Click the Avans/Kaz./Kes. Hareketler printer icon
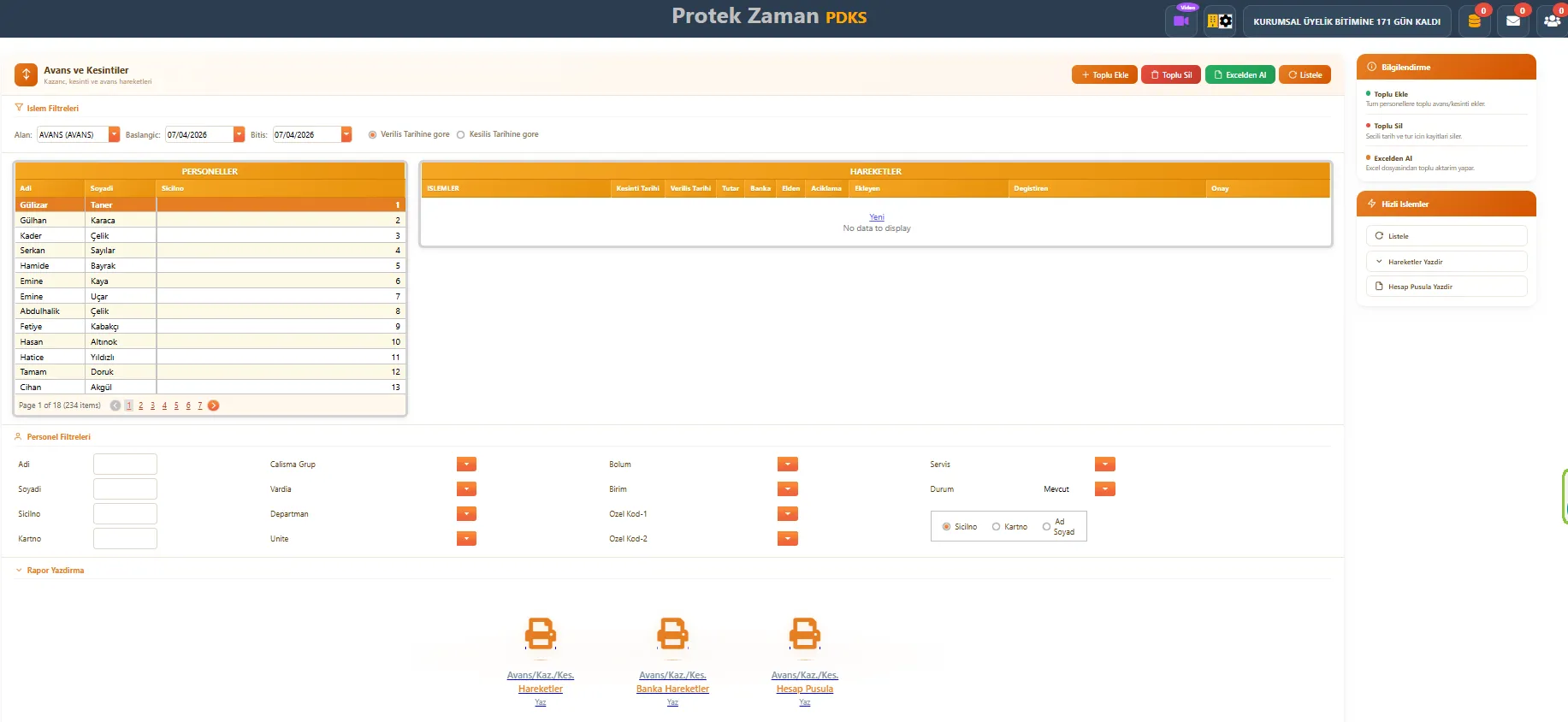This screenshot has height=722, width=1568. [541, 634]
